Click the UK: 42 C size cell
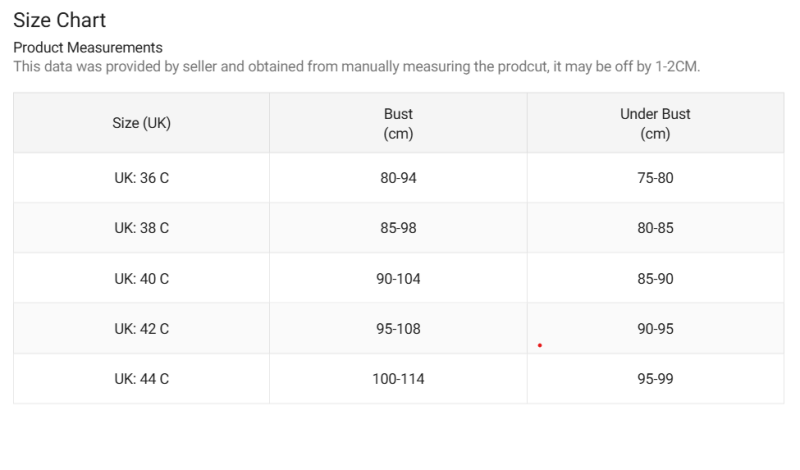 [141, 328]
